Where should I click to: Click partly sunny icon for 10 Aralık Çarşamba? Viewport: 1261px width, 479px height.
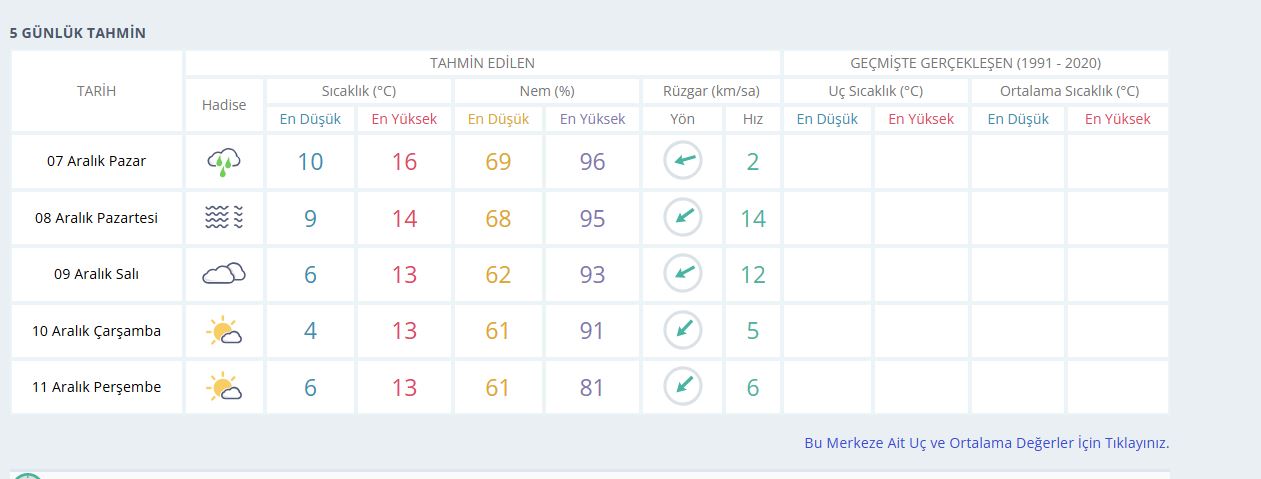[x=224, y=331]
